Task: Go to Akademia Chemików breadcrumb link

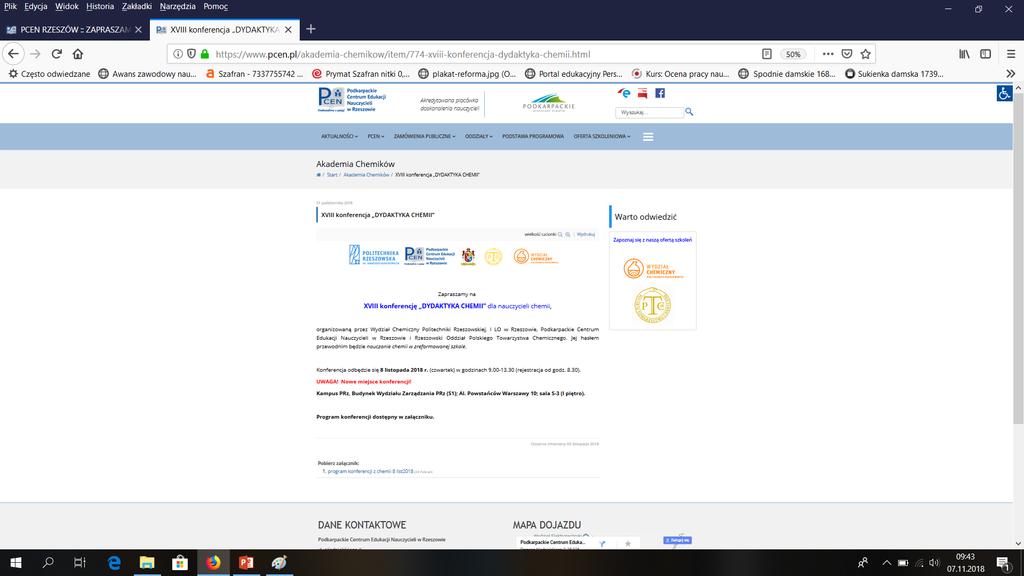Action: coord(366,175)
